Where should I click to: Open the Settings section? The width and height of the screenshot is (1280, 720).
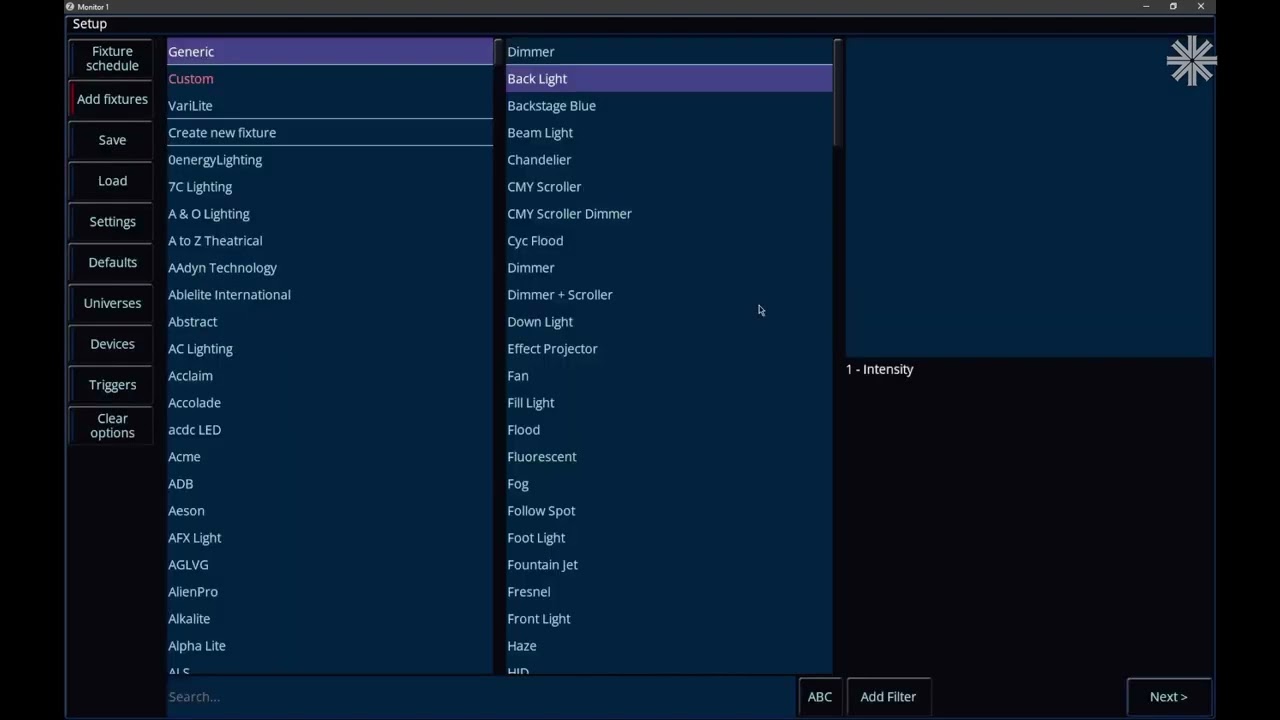[x=112, y=222]
